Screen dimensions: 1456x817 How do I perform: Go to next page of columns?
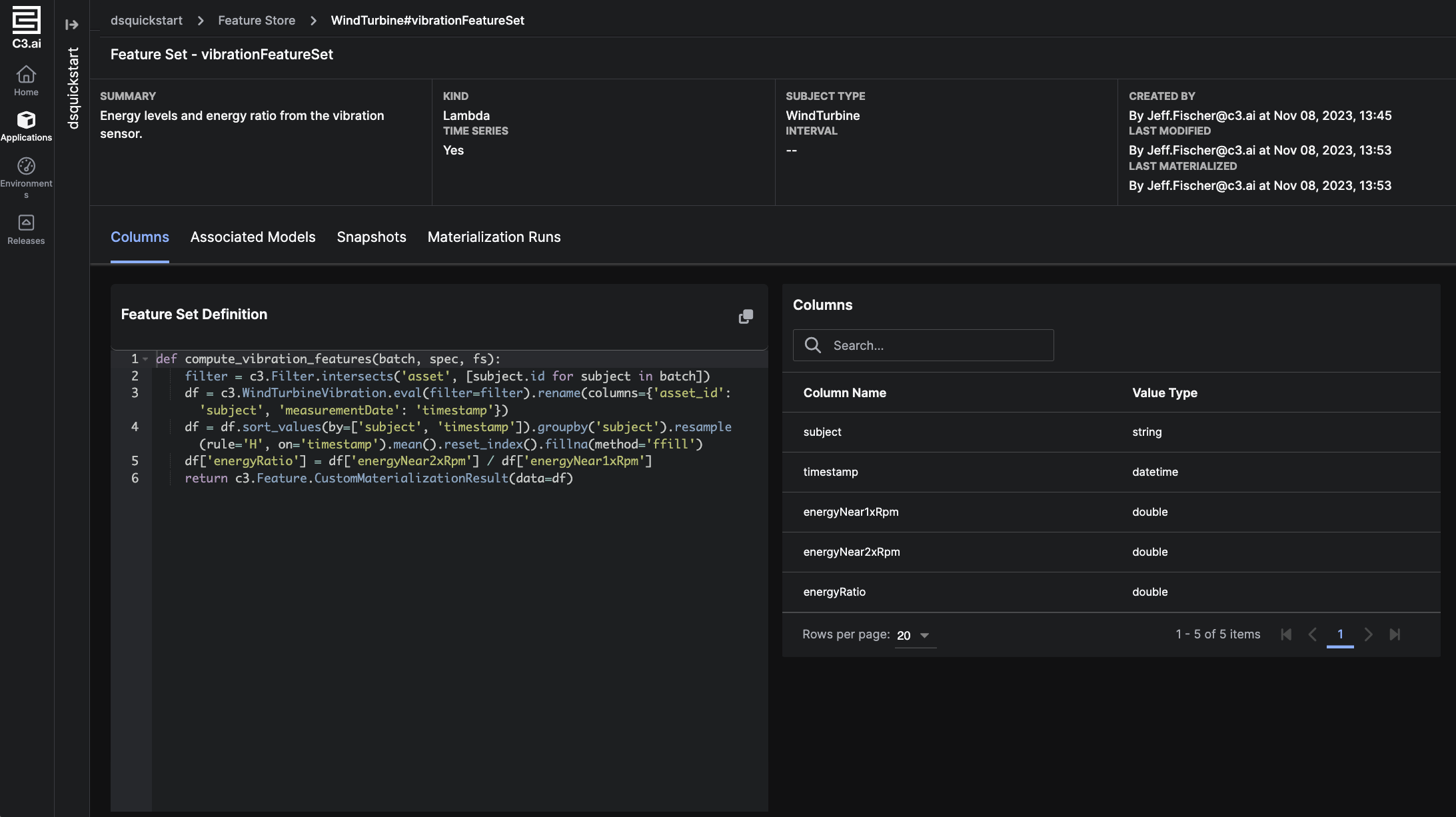[x=1368, y=634]
